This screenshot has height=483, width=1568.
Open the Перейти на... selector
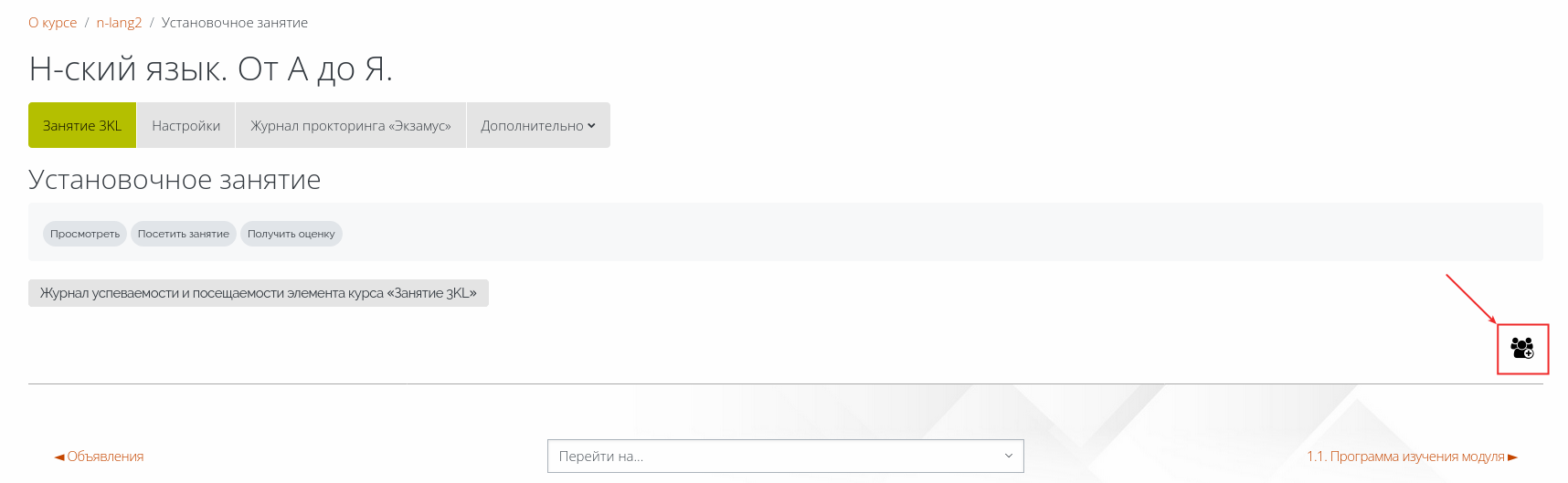tap(785, 456)
